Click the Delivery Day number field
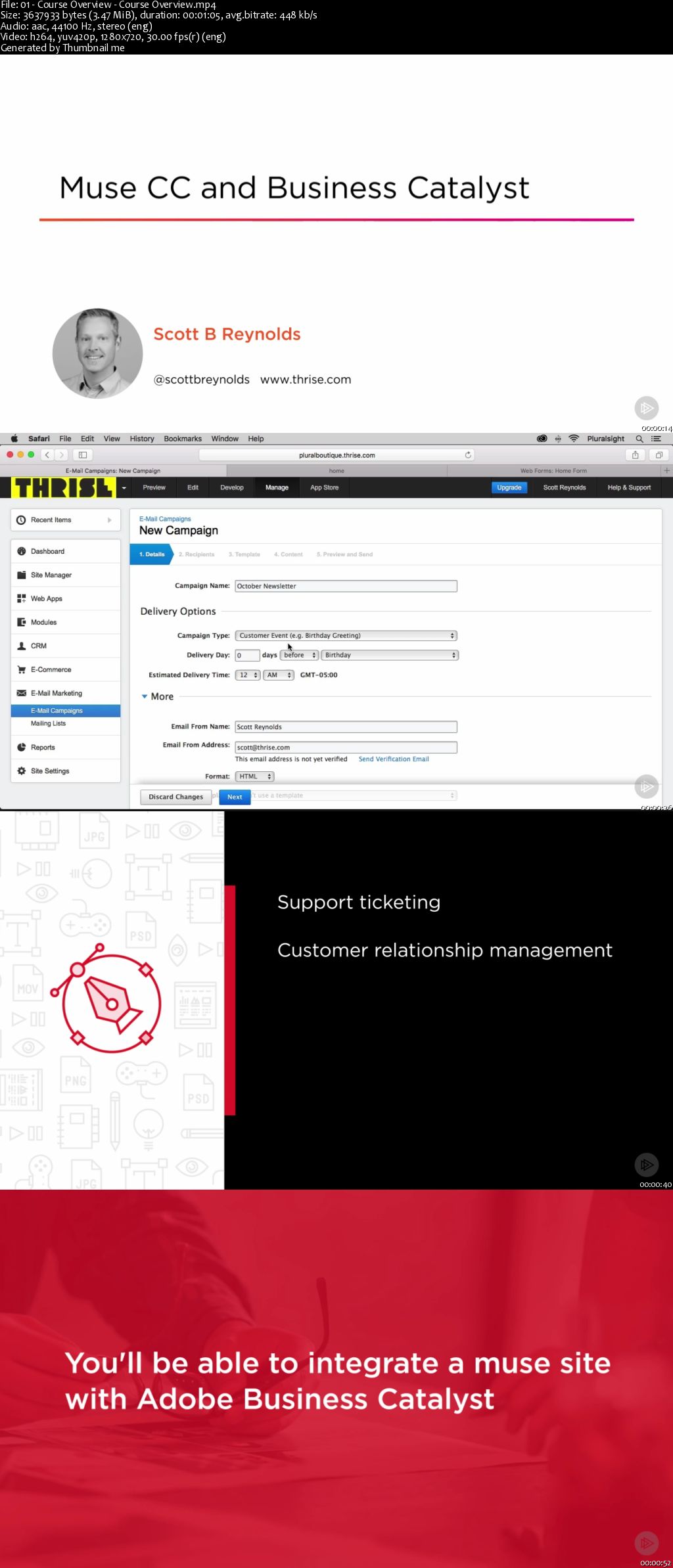Screen dimensions: 673x1568 [247, 655]
